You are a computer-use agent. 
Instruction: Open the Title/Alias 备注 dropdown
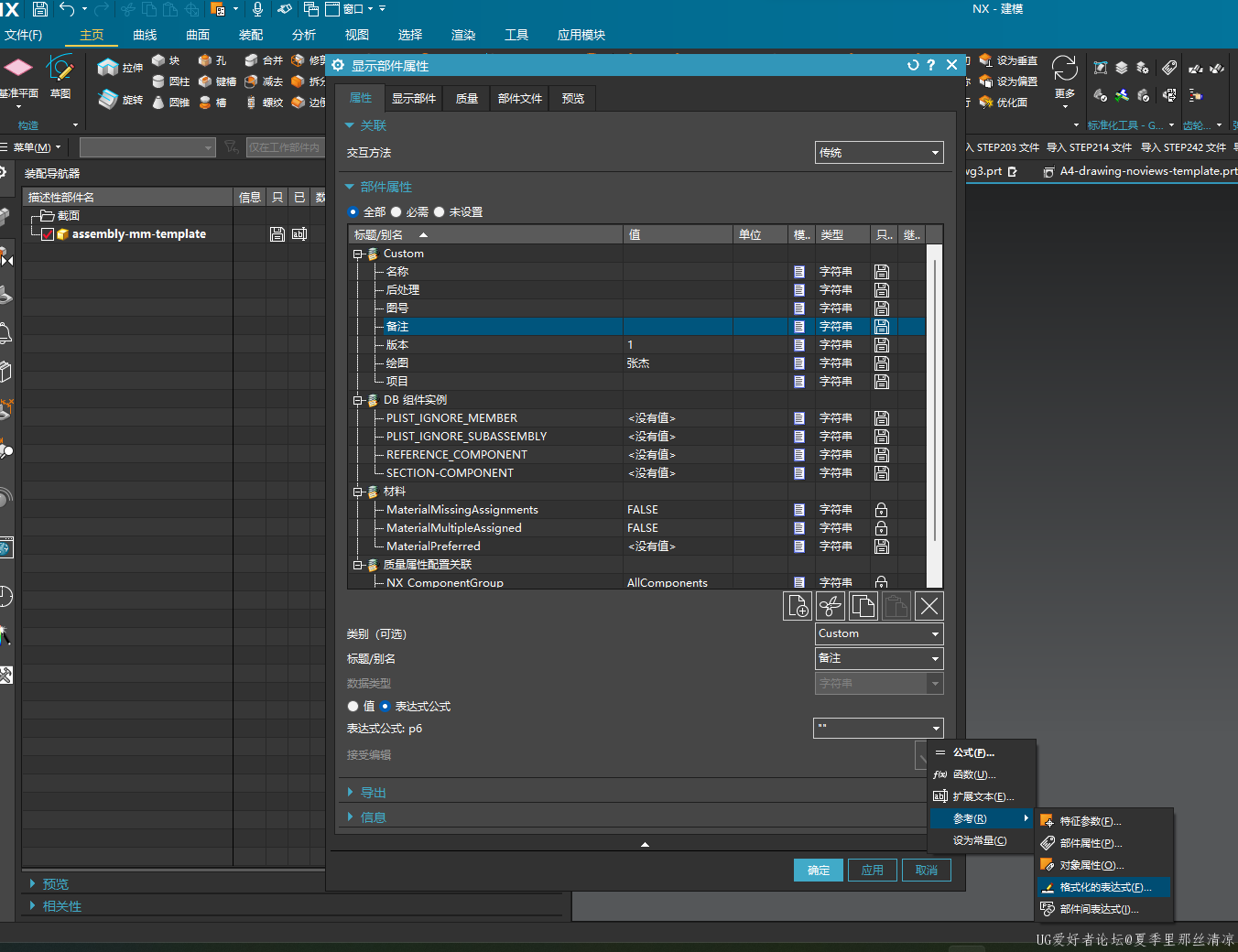(x=879, y=658)
